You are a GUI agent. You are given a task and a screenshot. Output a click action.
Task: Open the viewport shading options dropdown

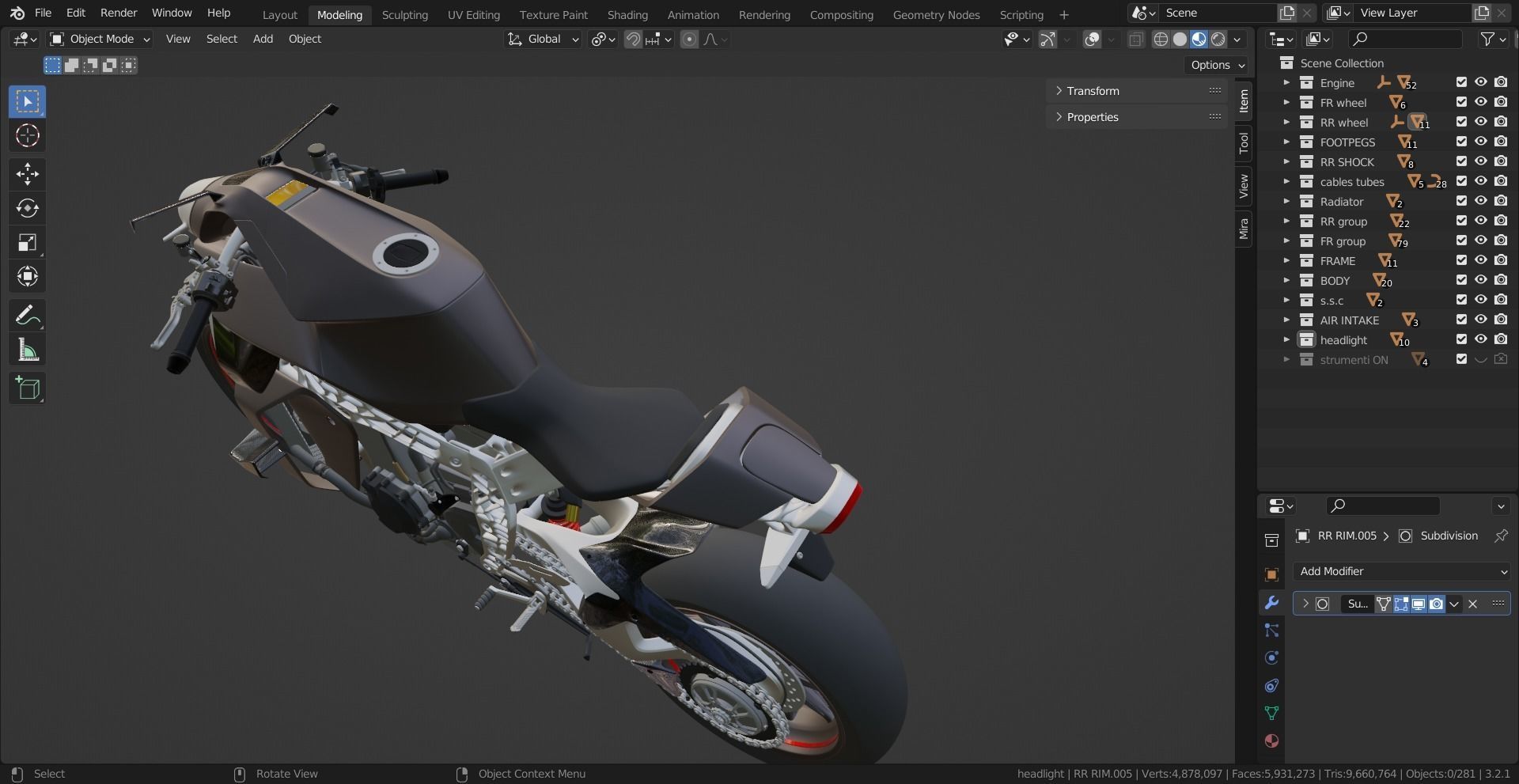[x=1237, y=40]
